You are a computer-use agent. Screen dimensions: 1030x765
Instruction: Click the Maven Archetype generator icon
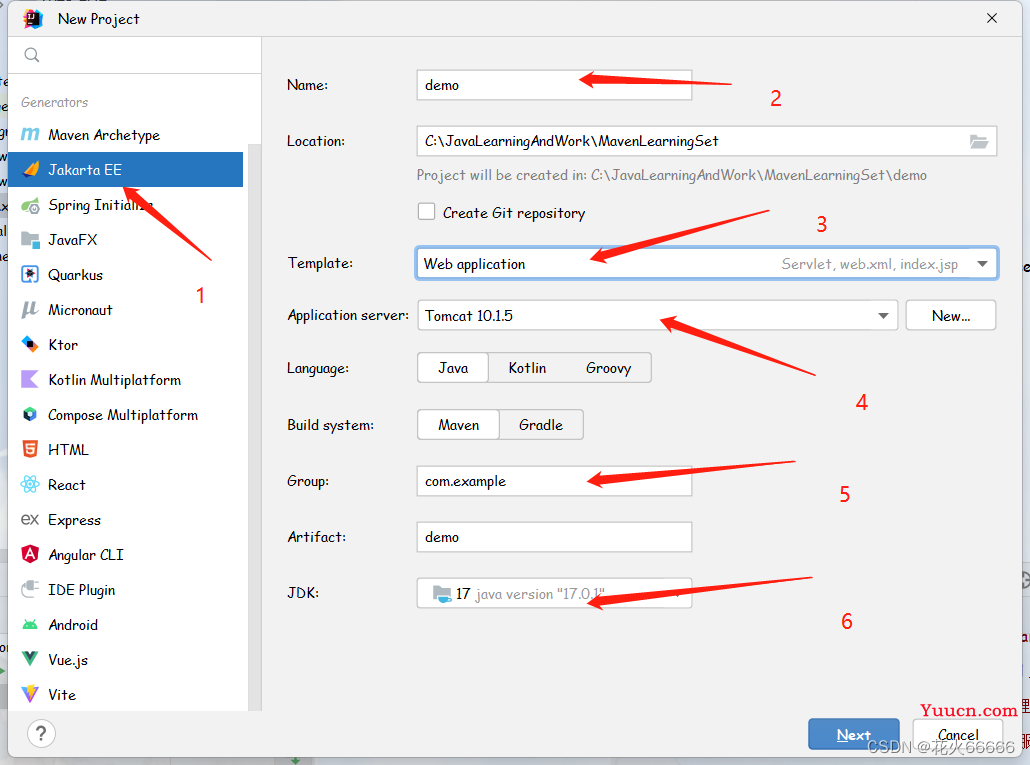(30, 135)
